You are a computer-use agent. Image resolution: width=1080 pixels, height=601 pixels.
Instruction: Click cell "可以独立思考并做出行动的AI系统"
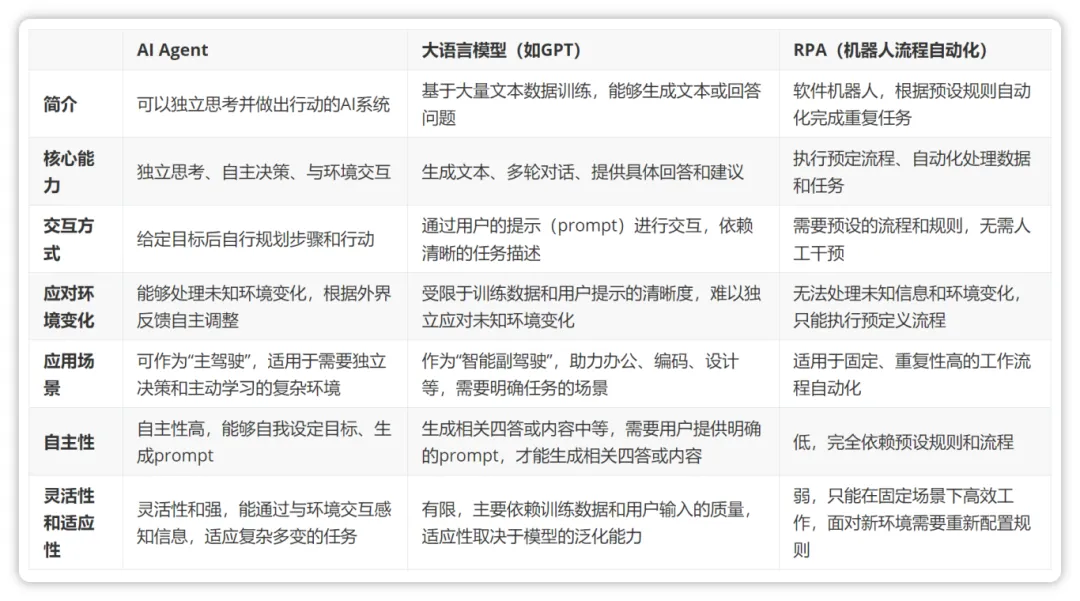(x=263, y=104)
